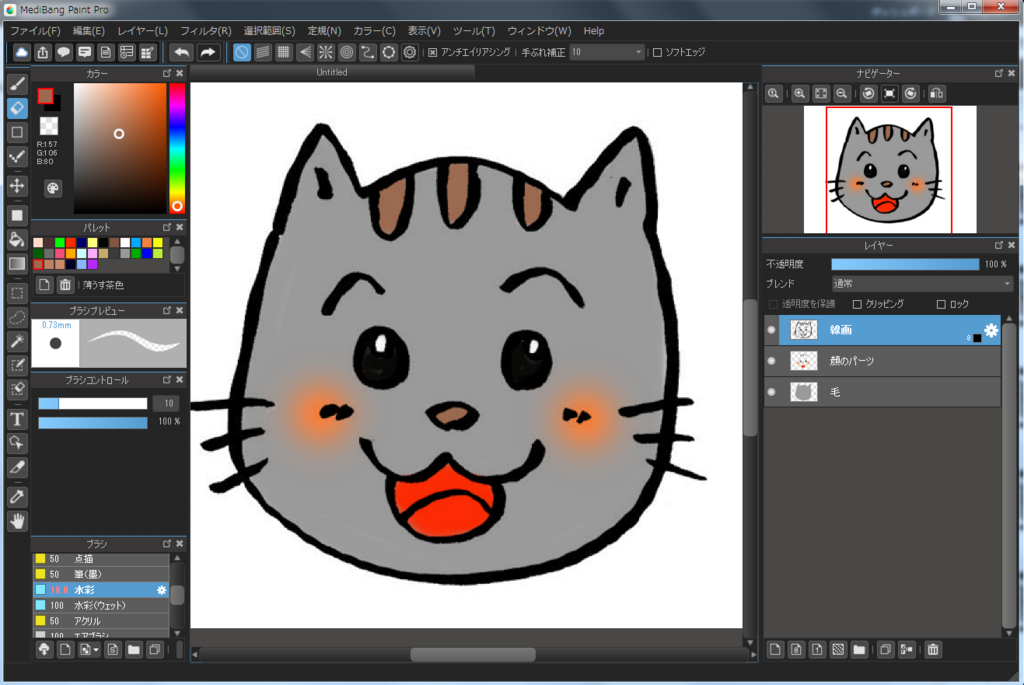Screen dimensions: 1024x685
Task: Select the 点描 brush
Action: (x=101, y=559)
